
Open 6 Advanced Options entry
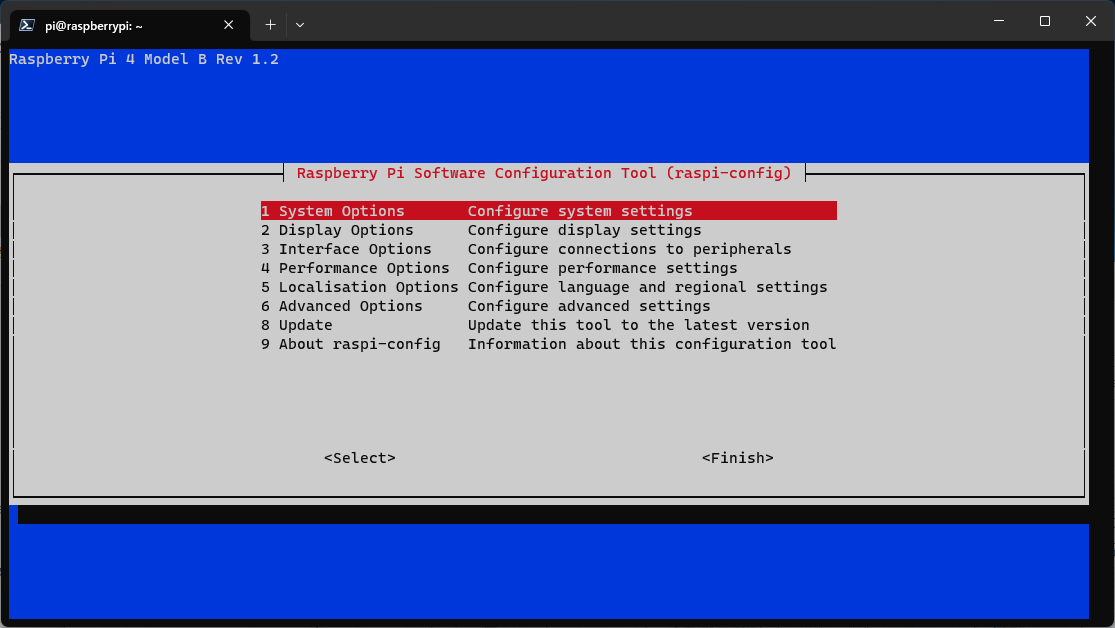(x=548, y=306)
